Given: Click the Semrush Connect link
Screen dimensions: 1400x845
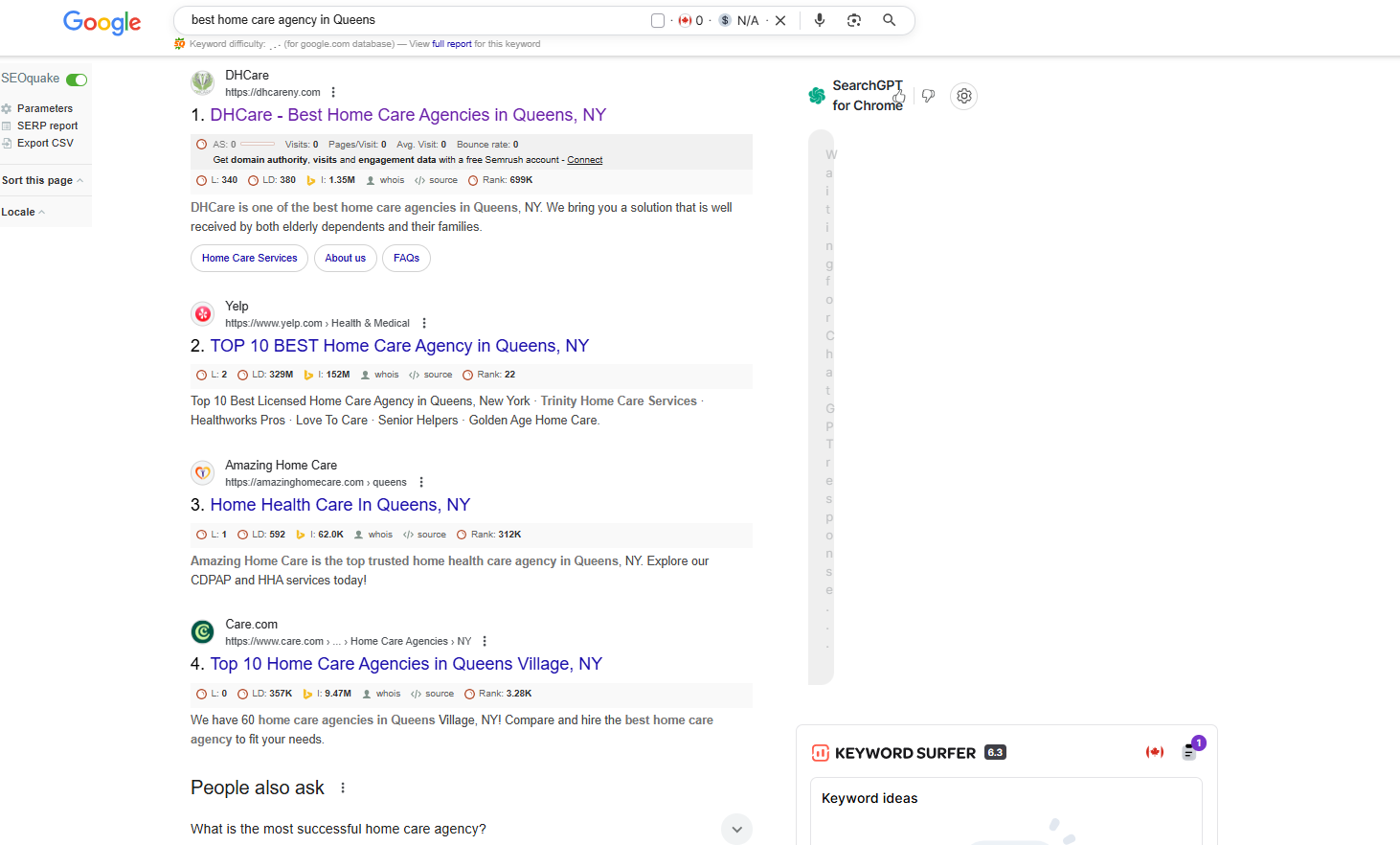Looking at the screenshot, I should point(584,160).
